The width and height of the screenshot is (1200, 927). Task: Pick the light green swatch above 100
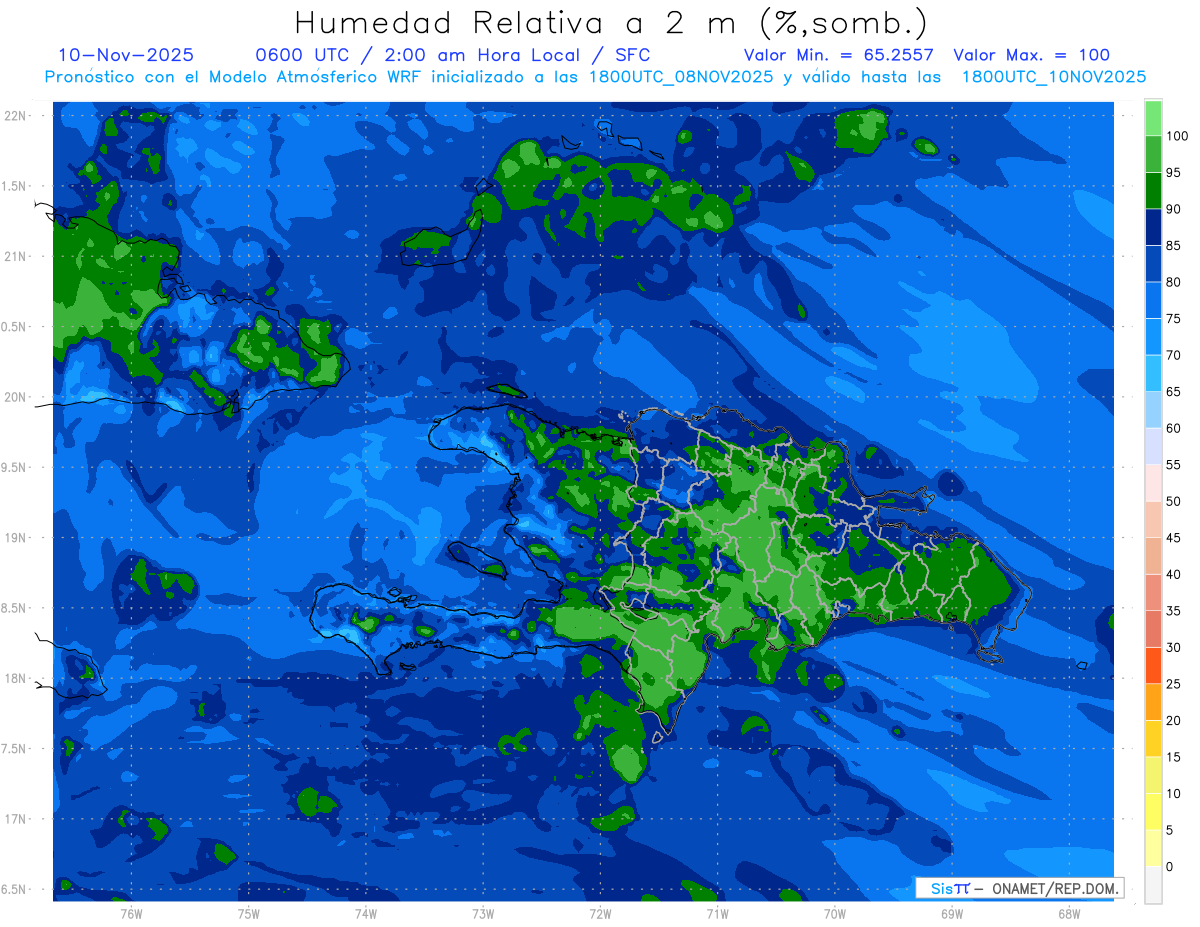click(1153, 118)
